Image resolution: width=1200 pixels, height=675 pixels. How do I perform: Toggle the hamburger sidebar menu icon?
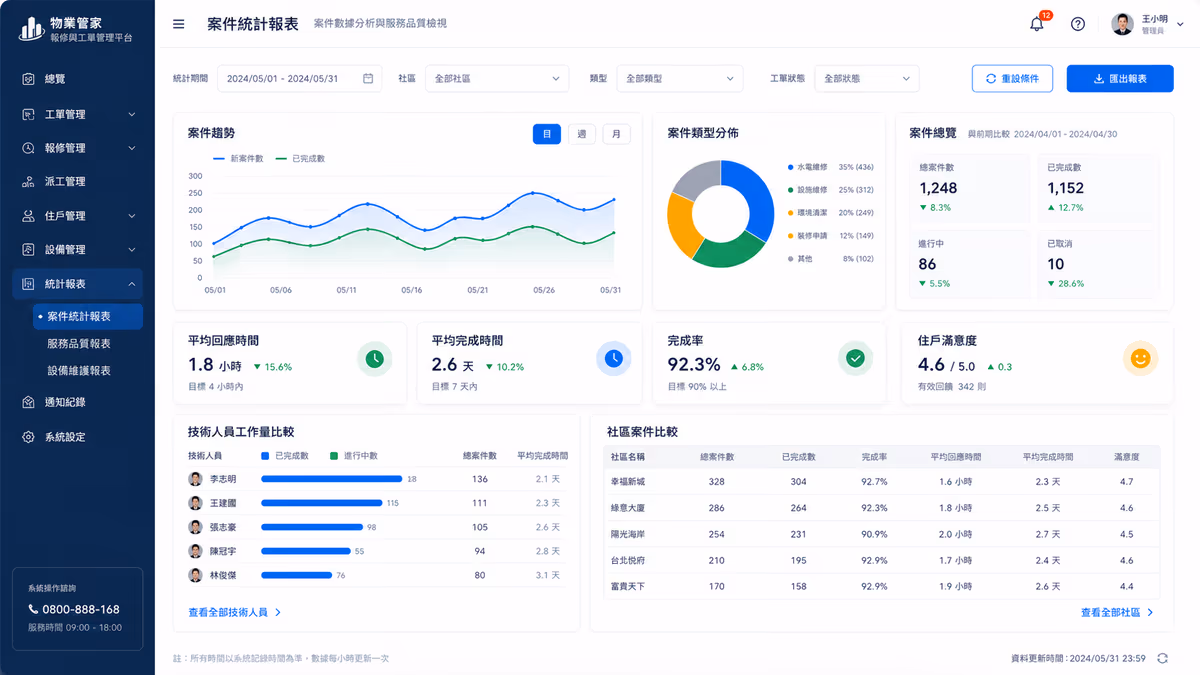[179, 24]
